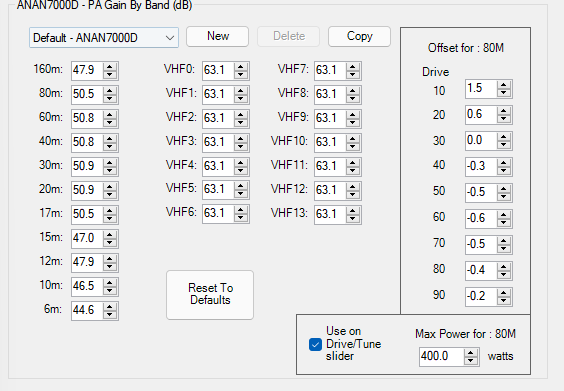The height and width of the screenshot is (391, 564).
Task: Decrease the VHF6 gain with down arrow
Action: 241,218
